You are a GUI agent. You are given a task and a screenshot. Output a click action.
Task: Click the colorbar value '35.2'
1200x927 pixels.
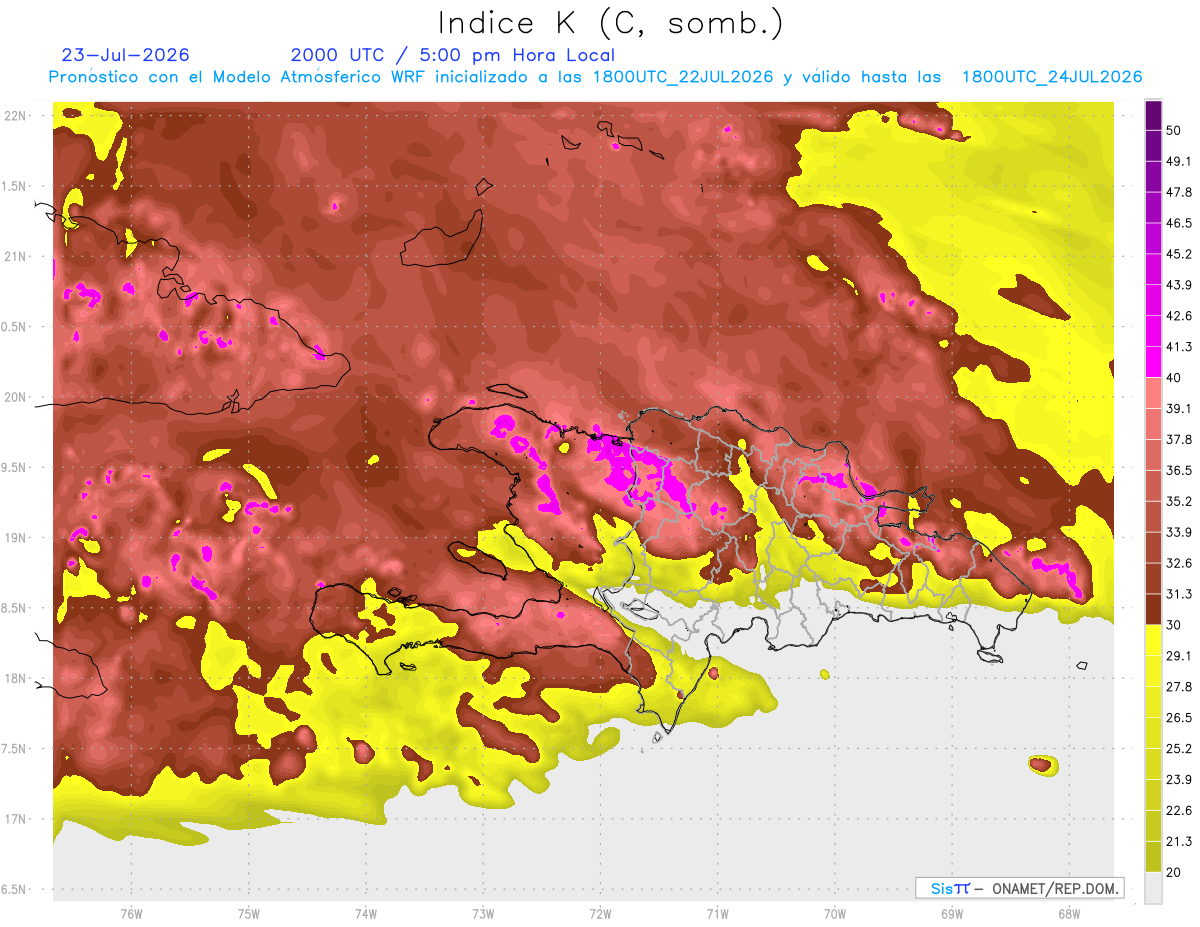pyautogui.click(x=1179, y=501)
